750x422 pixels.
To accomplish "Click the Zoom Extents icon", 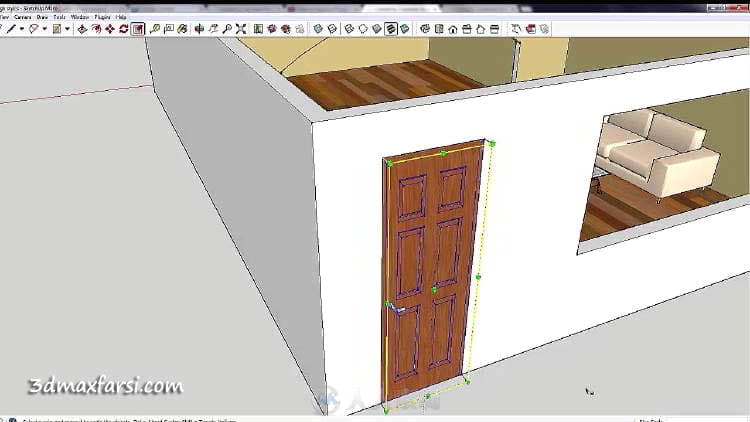I will [241, 29].
